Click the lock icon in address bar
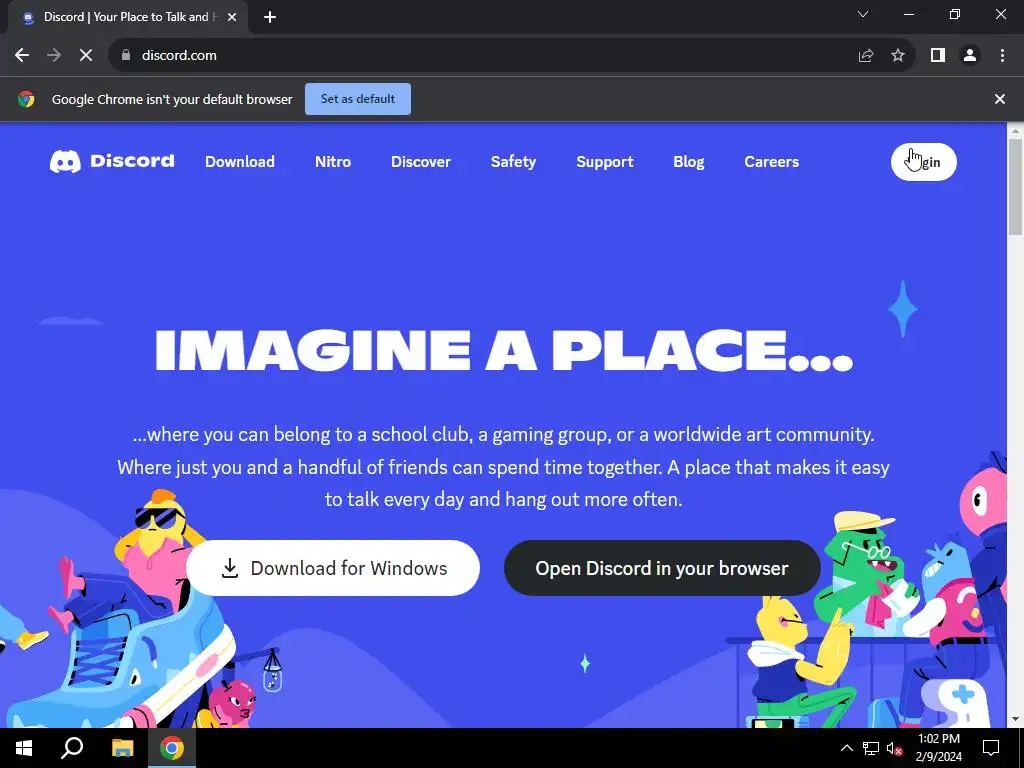The width and height of the screenshot is (1024, 768). [126, 56]
